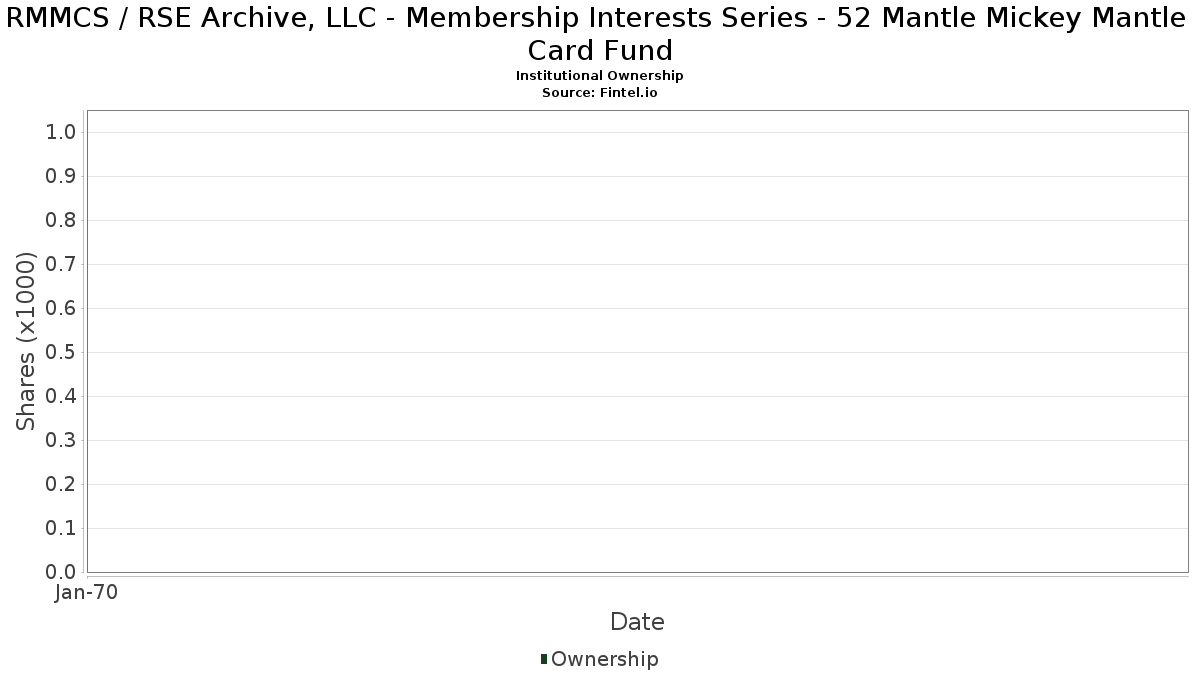
Task: Click the 0.2 y-axis tick label
Action: (x=62, y=485)
